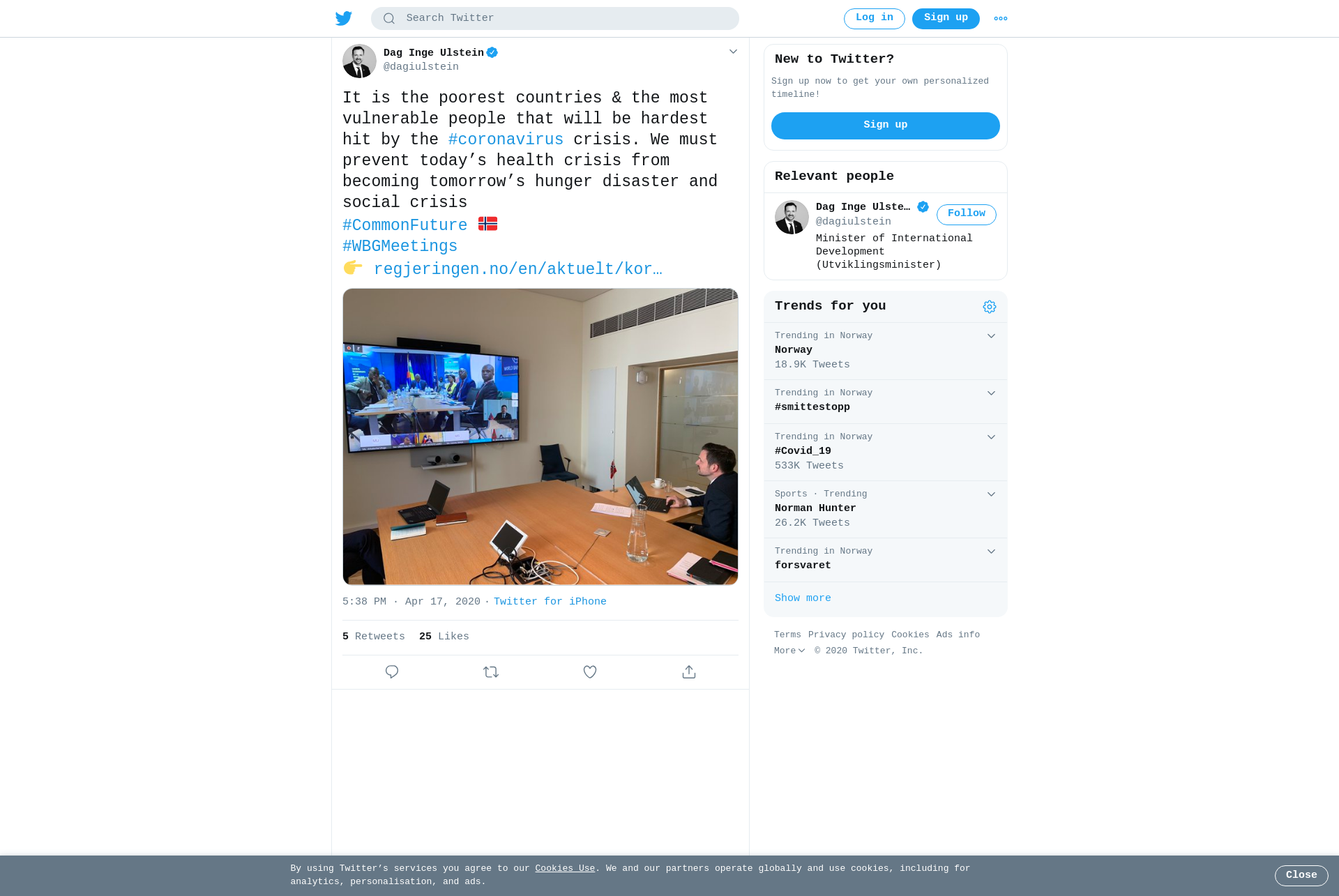
Task: Open the regjeringen.no link
Action: (x=517, y=269)
